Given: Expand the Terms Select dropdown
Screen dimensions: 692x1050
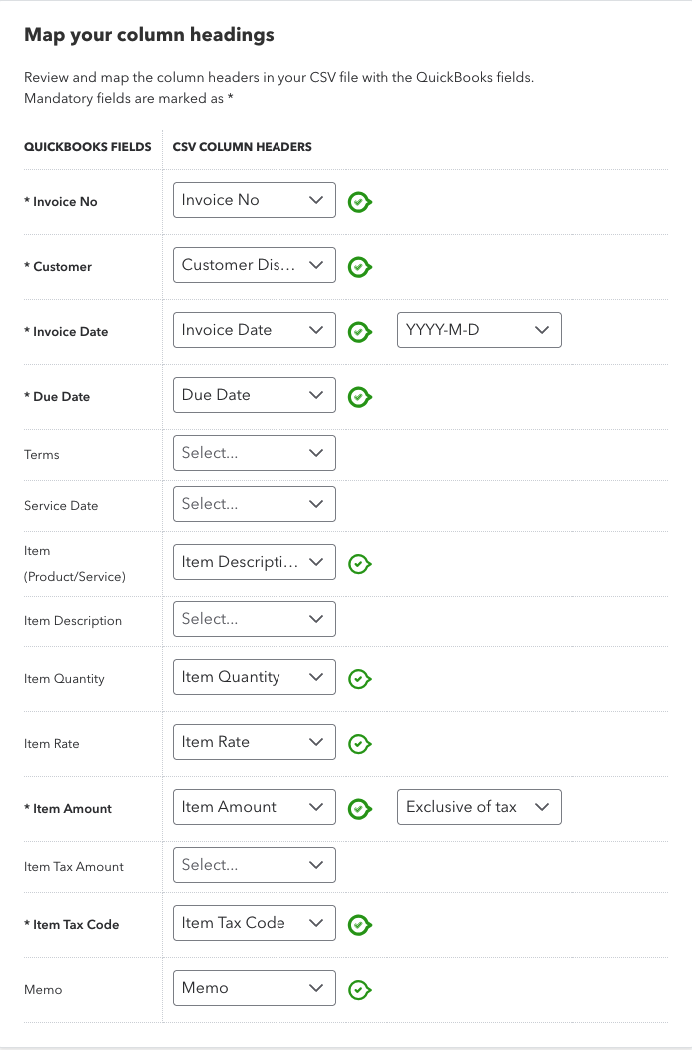Looking at the screenshot, I should coord(254,453).
